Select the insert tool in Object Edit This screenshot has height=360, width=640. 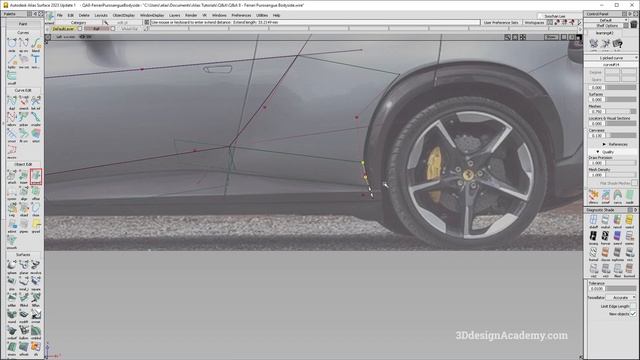pyautogui.click(x=24, y=176)
